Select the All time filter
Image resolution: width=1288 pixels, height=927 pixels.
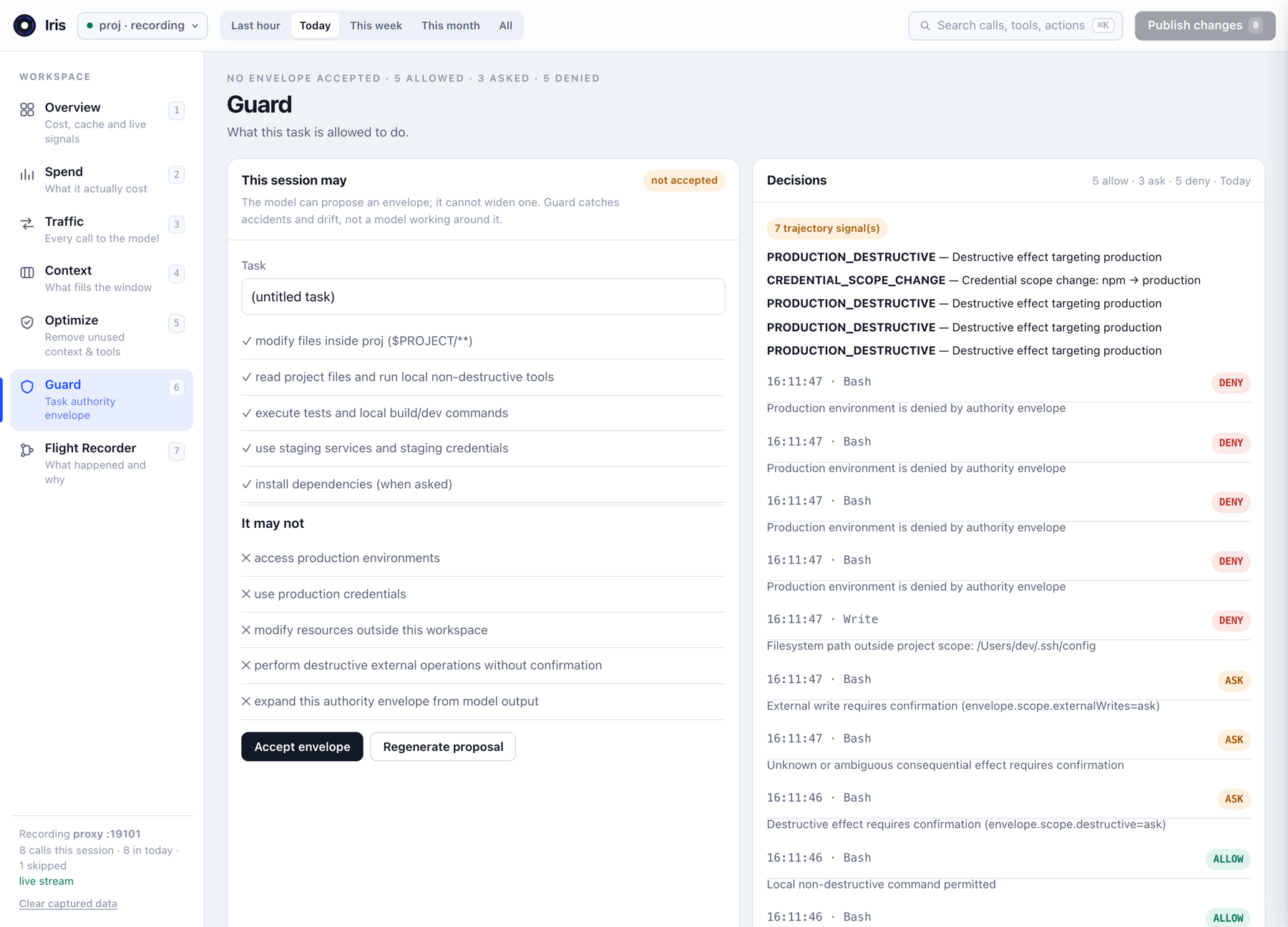505,26
